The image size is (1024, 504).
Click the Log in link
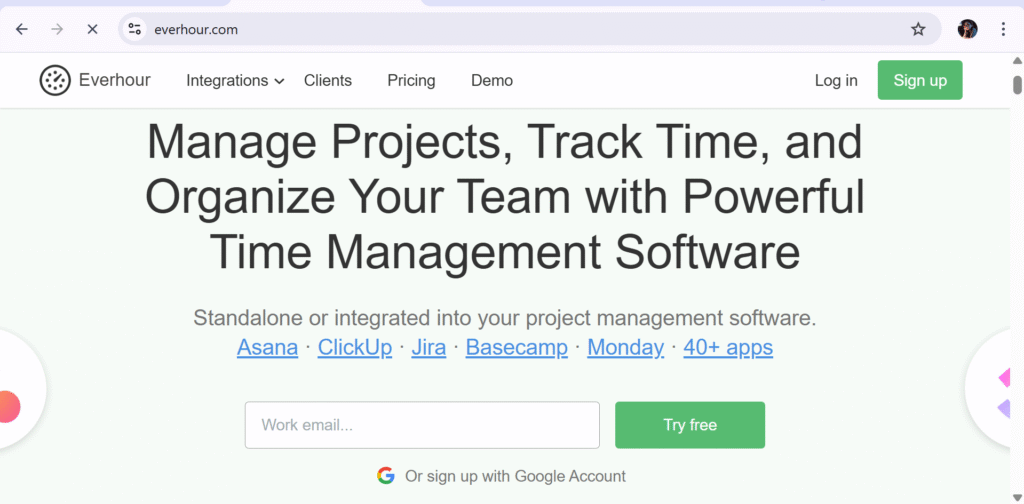point(836,81)
